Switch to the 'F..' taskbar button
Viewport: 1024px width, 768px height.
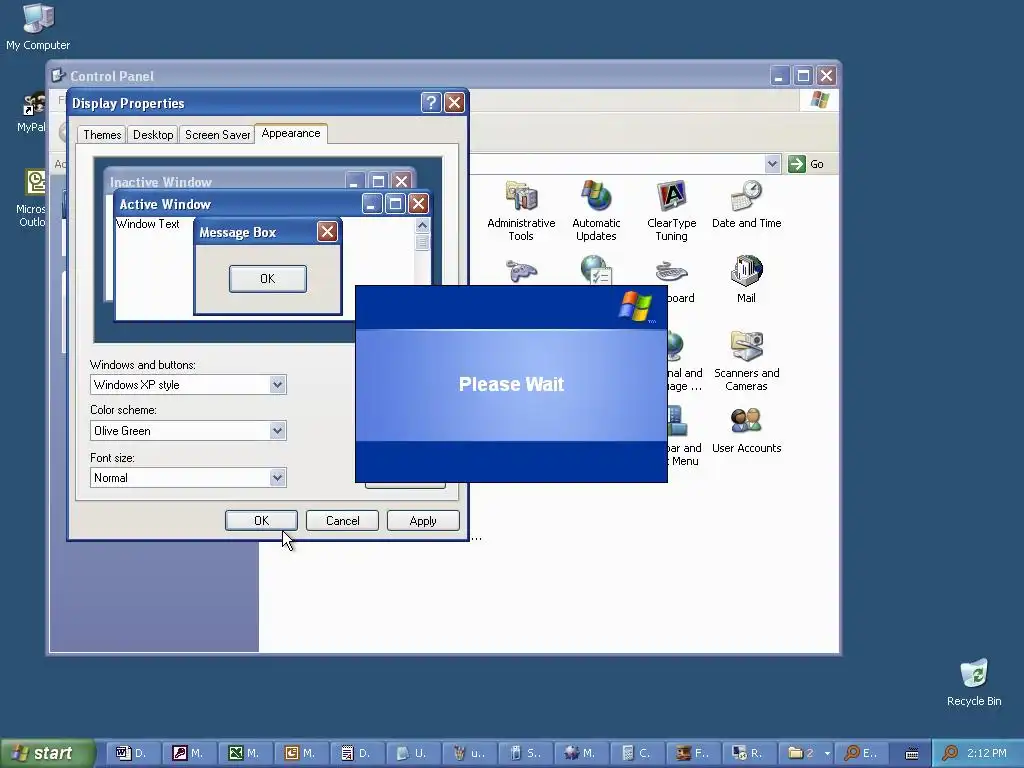692,753
